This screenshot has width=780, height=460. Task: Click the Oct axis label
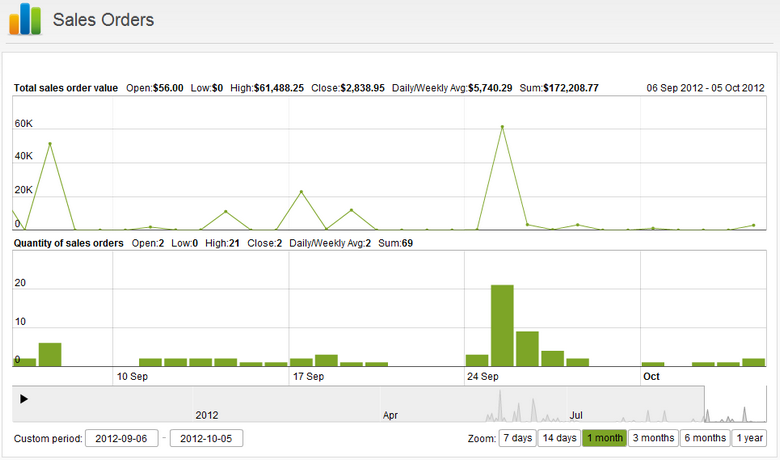coord(651,376)
